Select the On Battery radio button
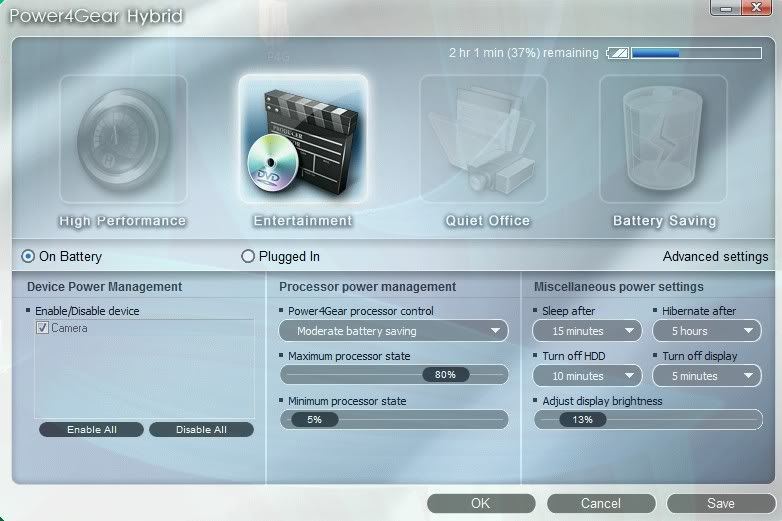 28,256
